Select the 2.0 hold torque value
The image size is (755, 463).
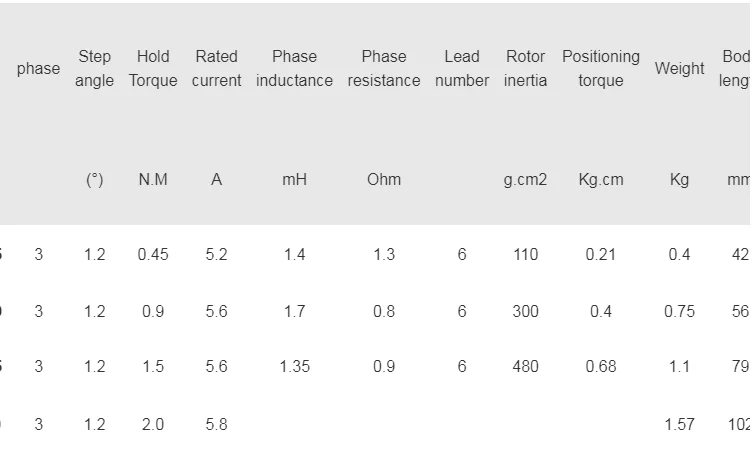[153, 424]
